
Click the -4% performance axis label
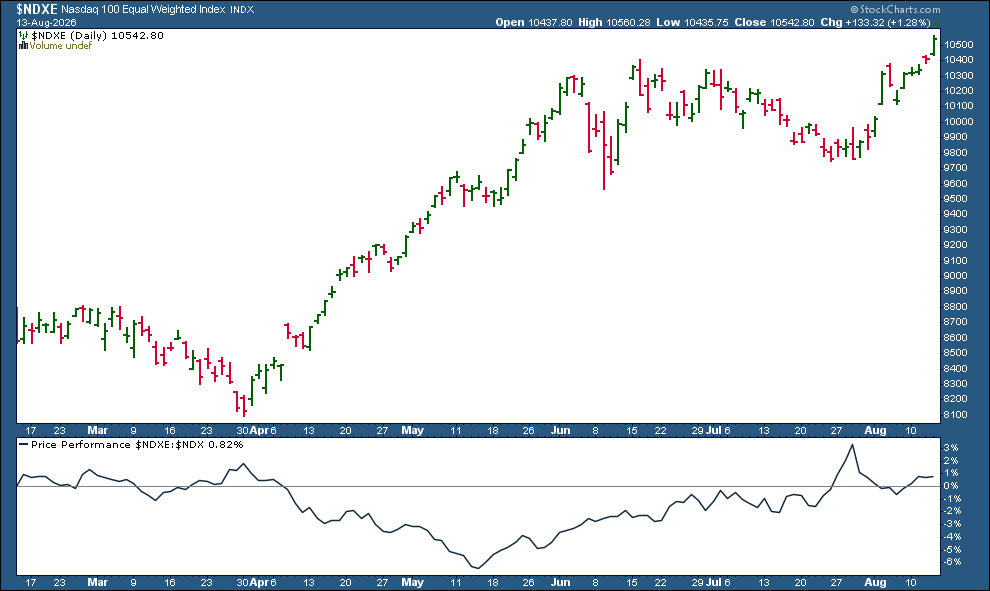[x=953, y=537]
